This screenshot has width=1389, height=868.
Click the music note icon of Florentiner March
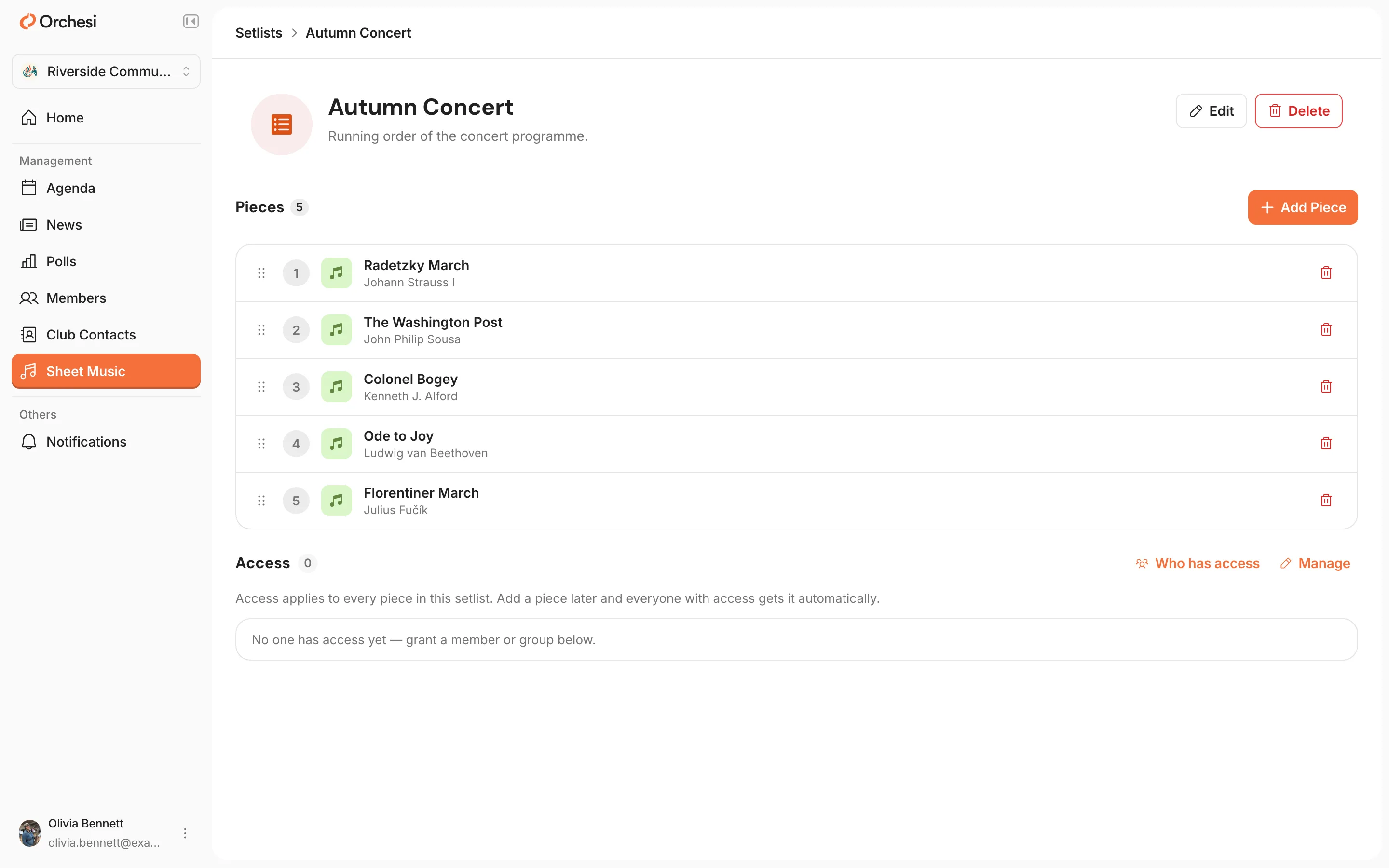(336, 500)
